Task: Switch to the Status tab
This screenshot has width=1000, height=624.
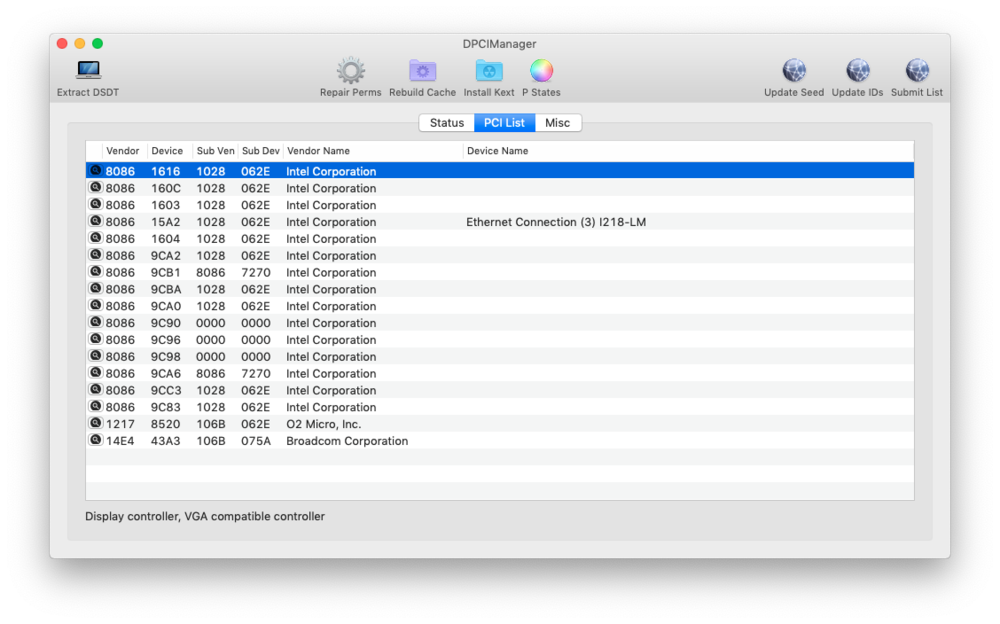Action: [446, 123]
